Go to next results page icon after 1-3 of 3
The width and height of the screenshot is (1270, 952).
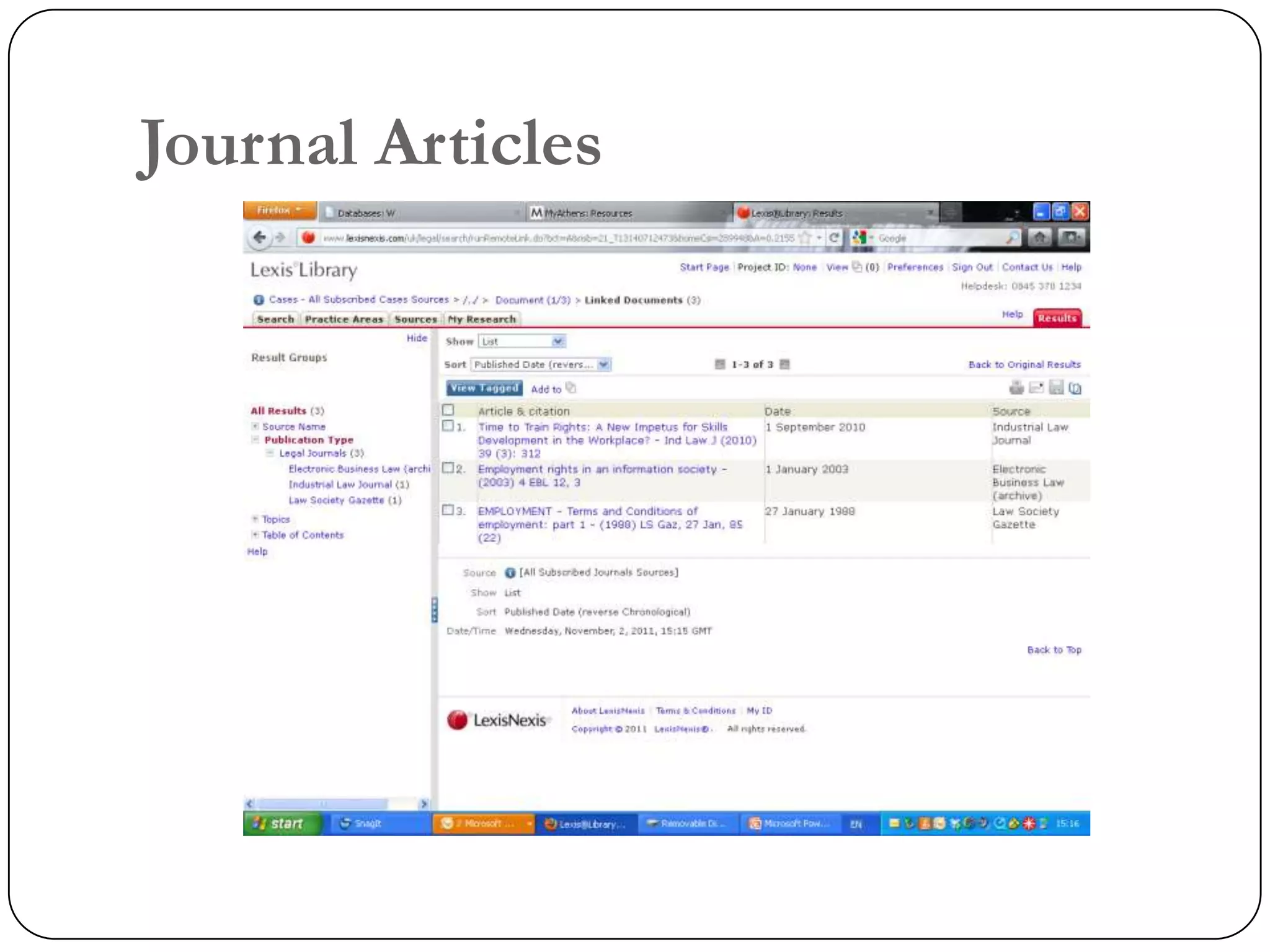pyautogui.click(x=784, y=364)
